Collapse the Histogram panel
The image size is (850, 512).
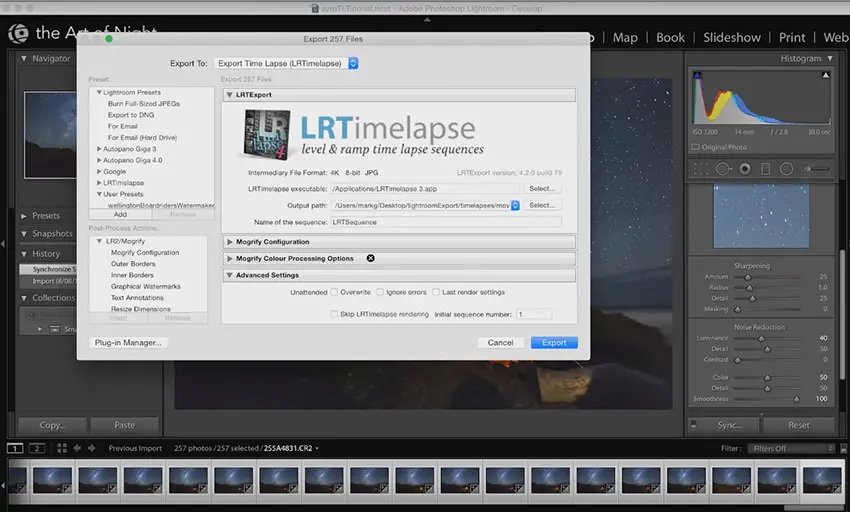[x=830, y=58]
